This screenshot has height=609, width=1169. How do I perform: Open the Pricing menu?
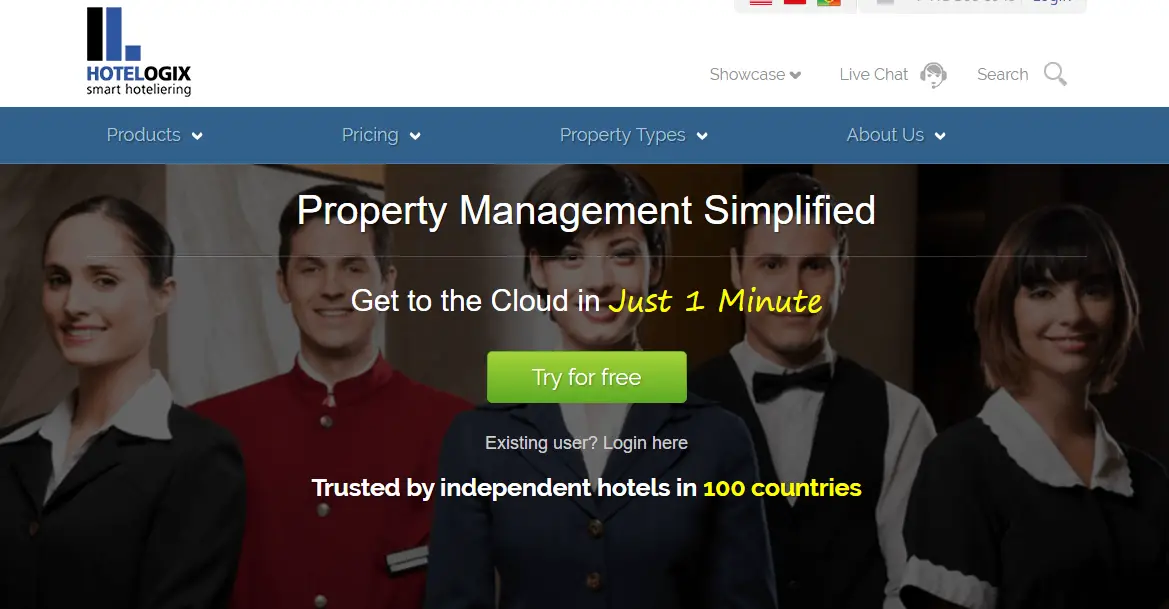click(x=370, y=135)
